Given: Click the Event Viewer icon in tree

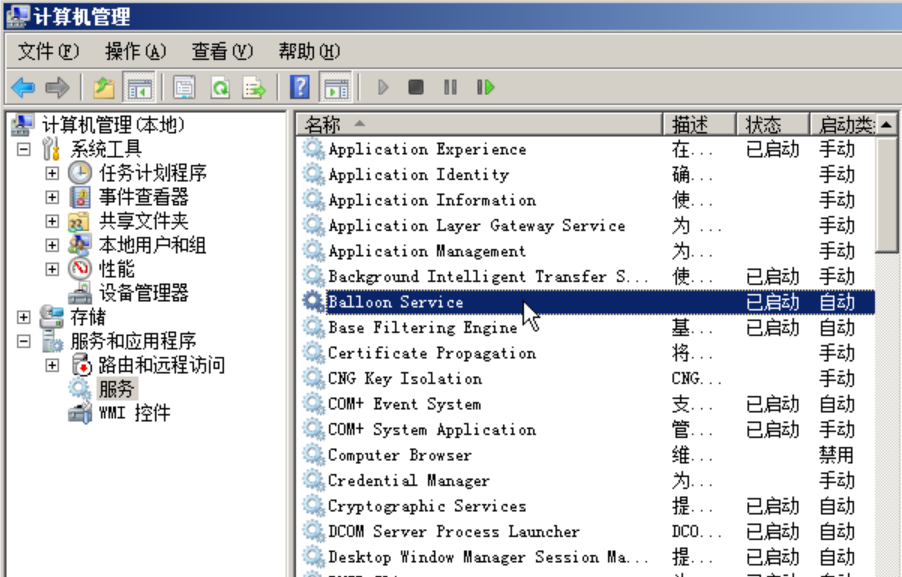Looking at the screenshot, I should pyautogui.click(x=80, y=197).
